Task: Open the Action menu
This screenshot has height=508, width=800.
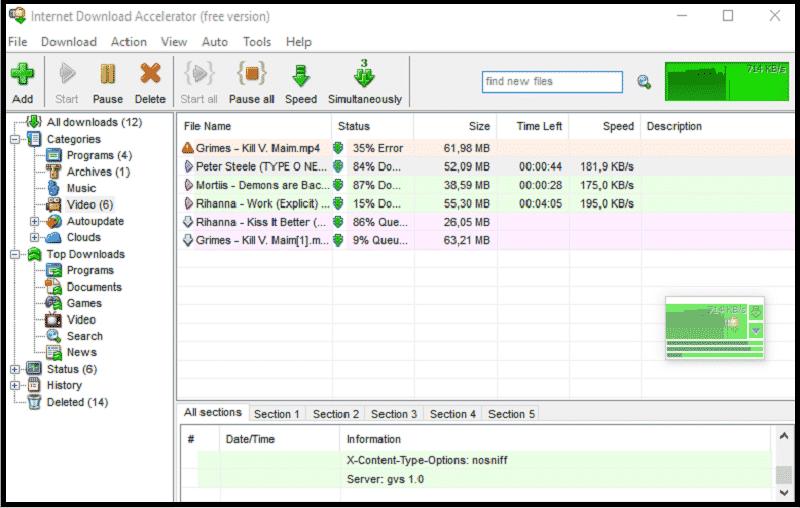Action: (129, 42)
